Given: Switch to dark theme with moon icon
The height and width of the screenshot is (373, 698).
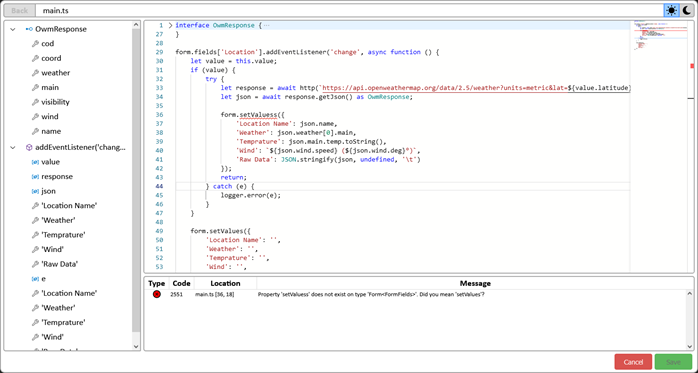Looking at the screenshot, I should click(686, 10).
